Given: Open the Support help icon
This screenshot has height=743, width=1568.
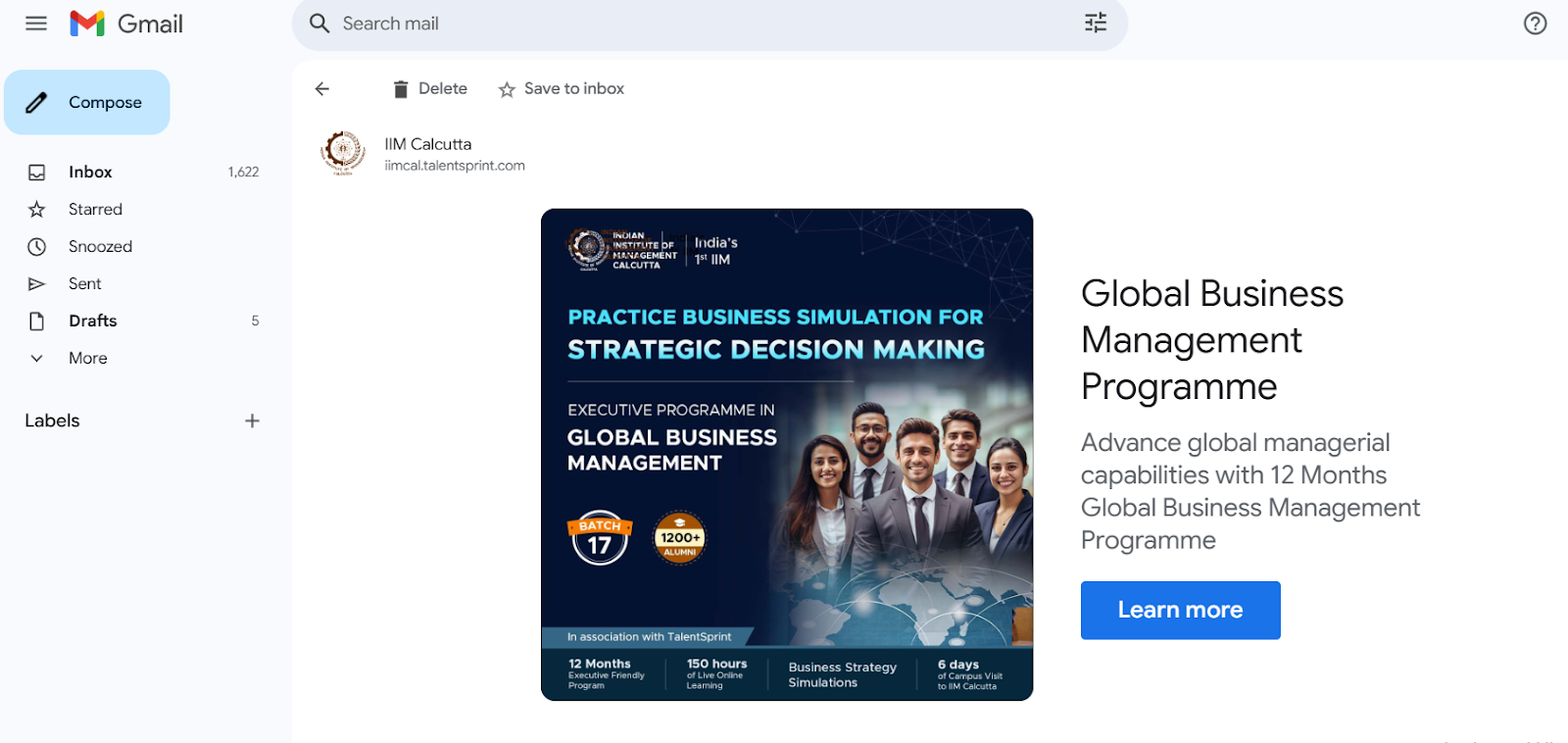Looking at the screenshot, I should [1535, 24].
